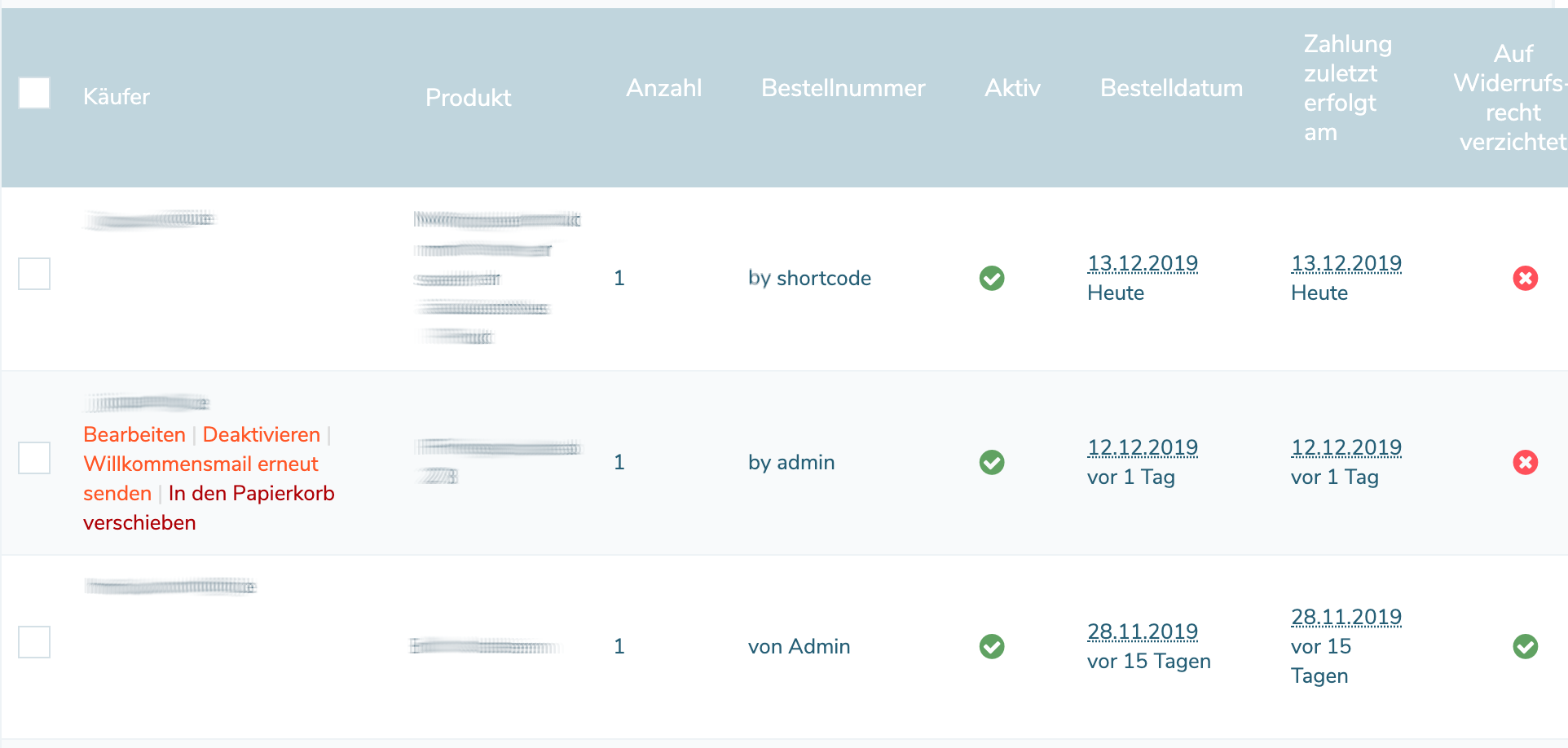Screen dimensions: 1568x748
Task: Tick the checkbox for 'von Admin' order
Action: (x=34, y=642)
